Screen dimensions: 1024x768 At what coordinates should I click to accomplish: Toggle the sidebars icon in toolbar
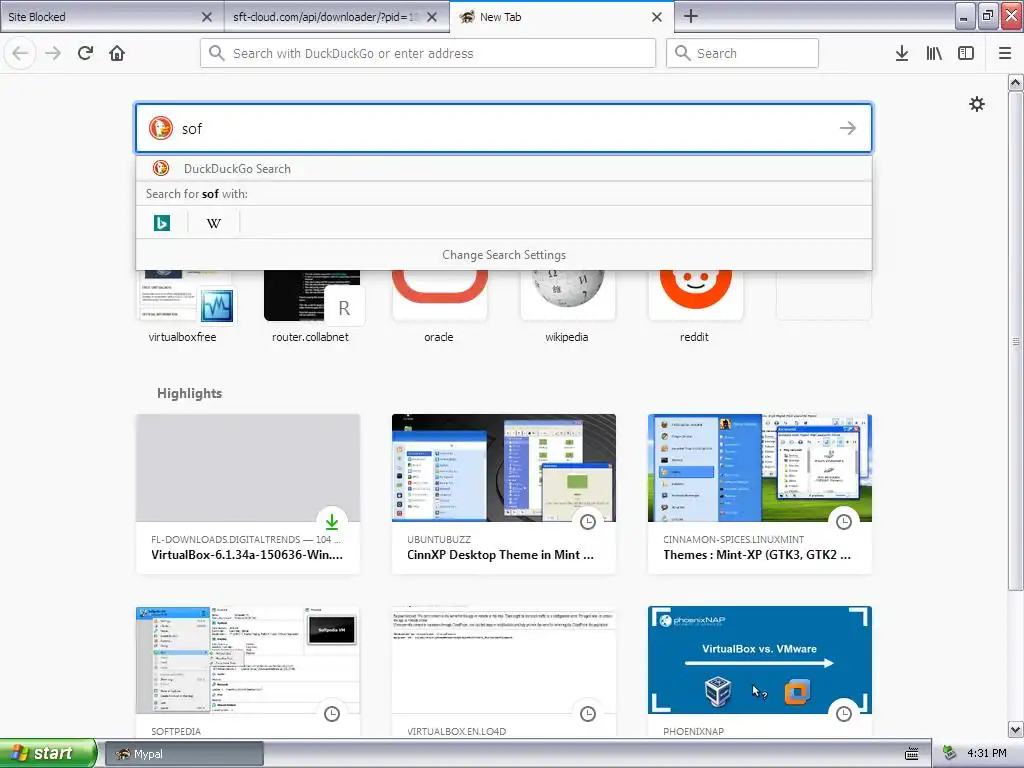coord(966,53)
